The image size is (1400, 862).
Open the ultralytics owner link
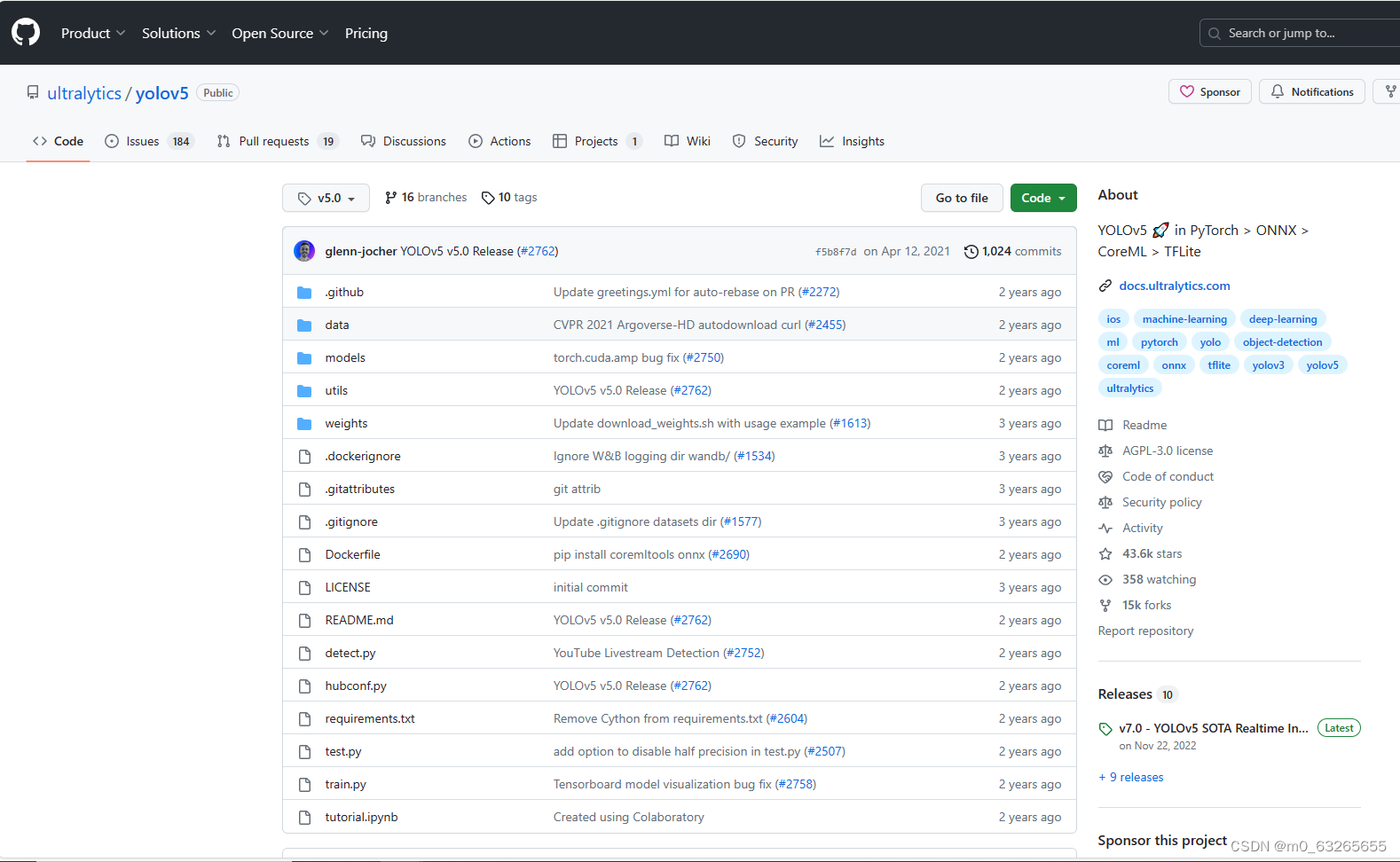84,93
